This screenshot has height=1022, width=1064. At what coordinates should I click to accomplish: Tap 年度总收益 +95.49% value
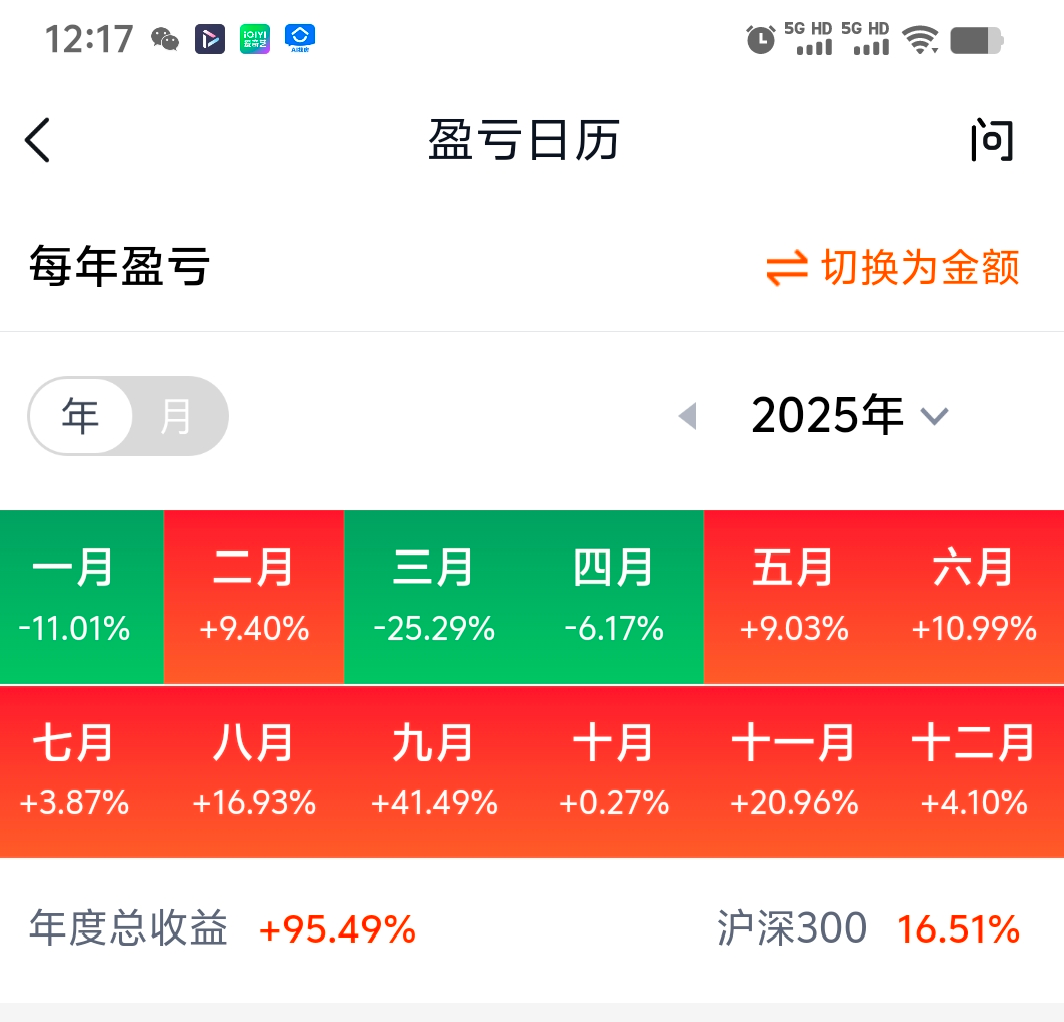(x=337, y=930)
